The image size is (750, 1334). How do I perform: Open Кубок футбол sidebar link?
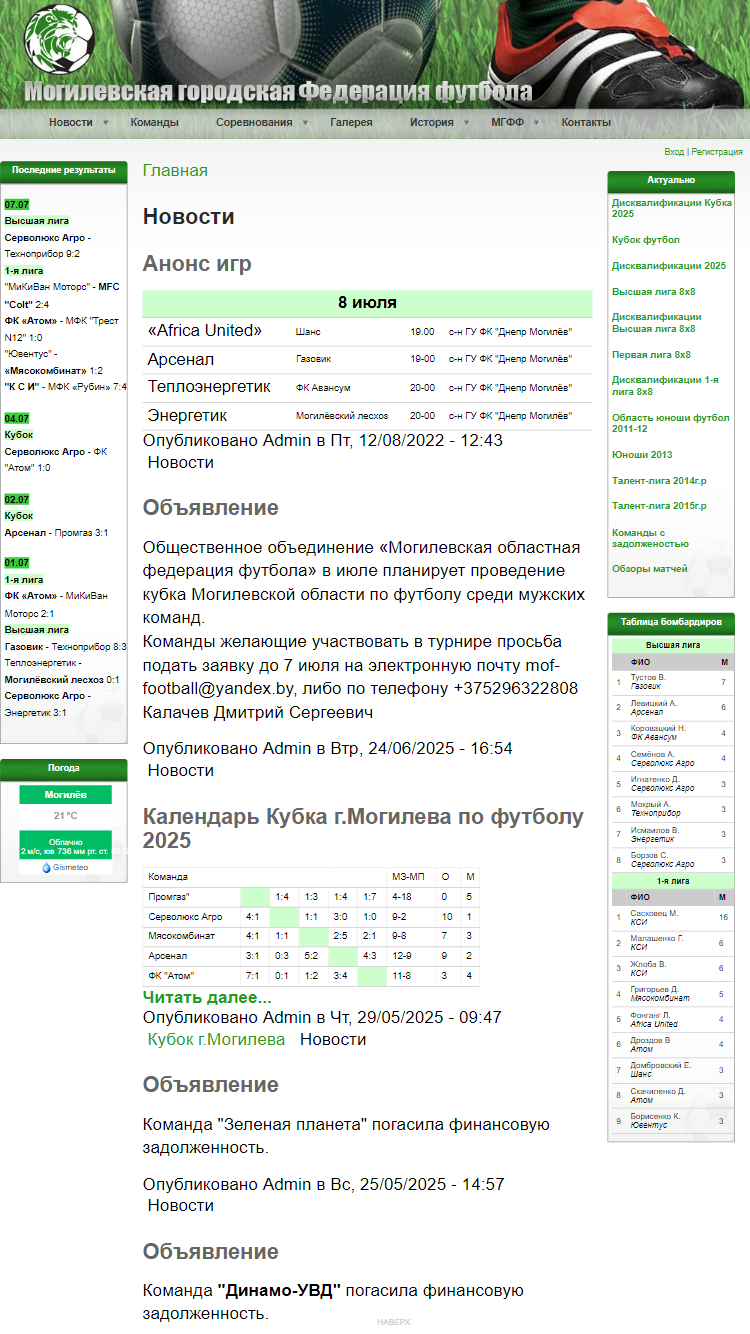click(x=646, y=240)
